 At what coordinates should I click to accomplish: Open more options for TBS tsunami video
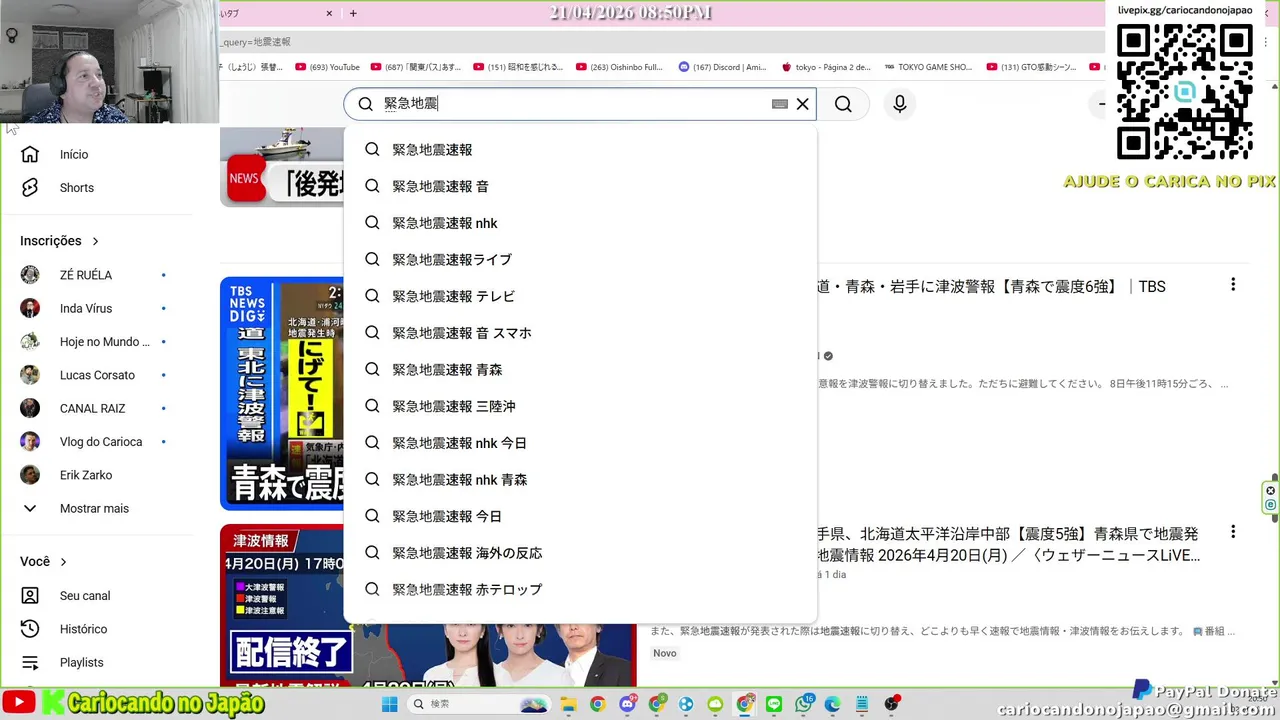[x=1233, y=285]
